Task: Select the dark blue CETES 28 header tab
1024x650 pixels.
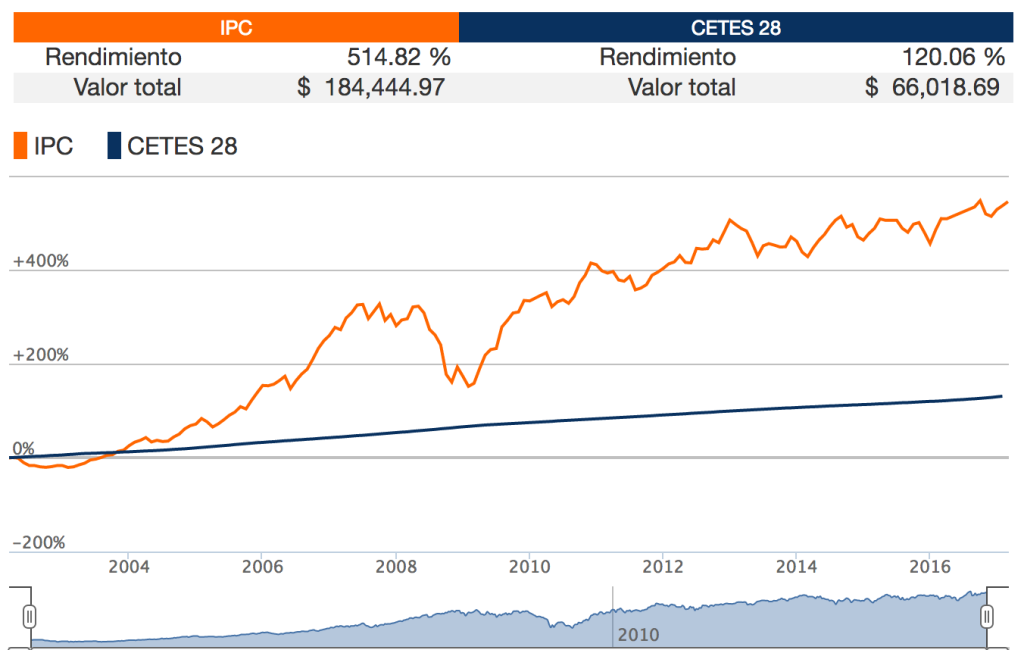Action: (x=736, y=27)
